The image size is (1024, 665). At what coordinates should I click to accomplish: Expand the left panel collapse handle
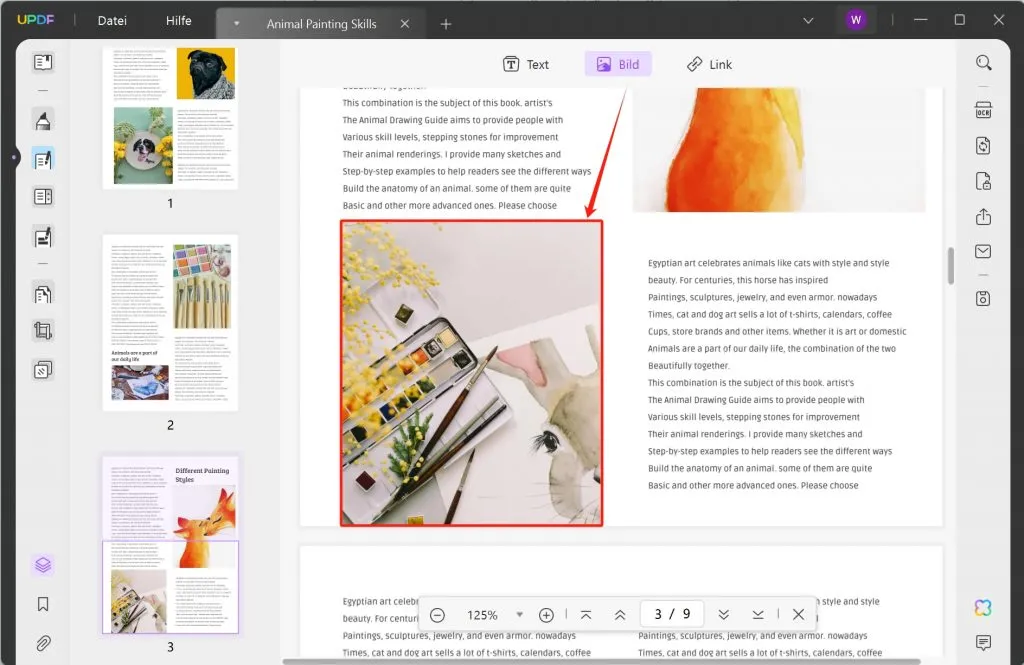[14, 157]
